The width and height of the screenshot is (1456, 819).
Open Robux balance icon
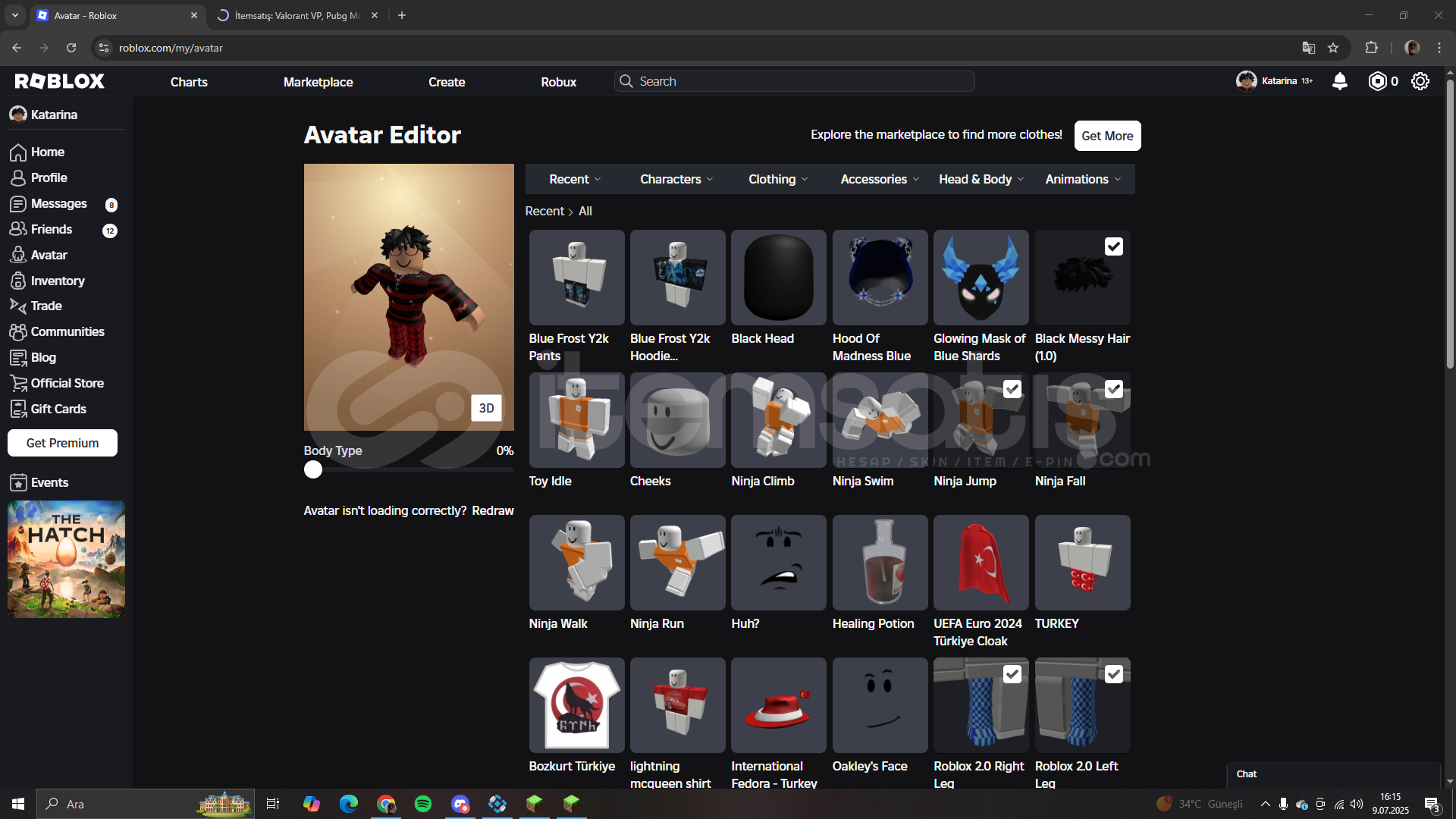tap(1377, 81)
